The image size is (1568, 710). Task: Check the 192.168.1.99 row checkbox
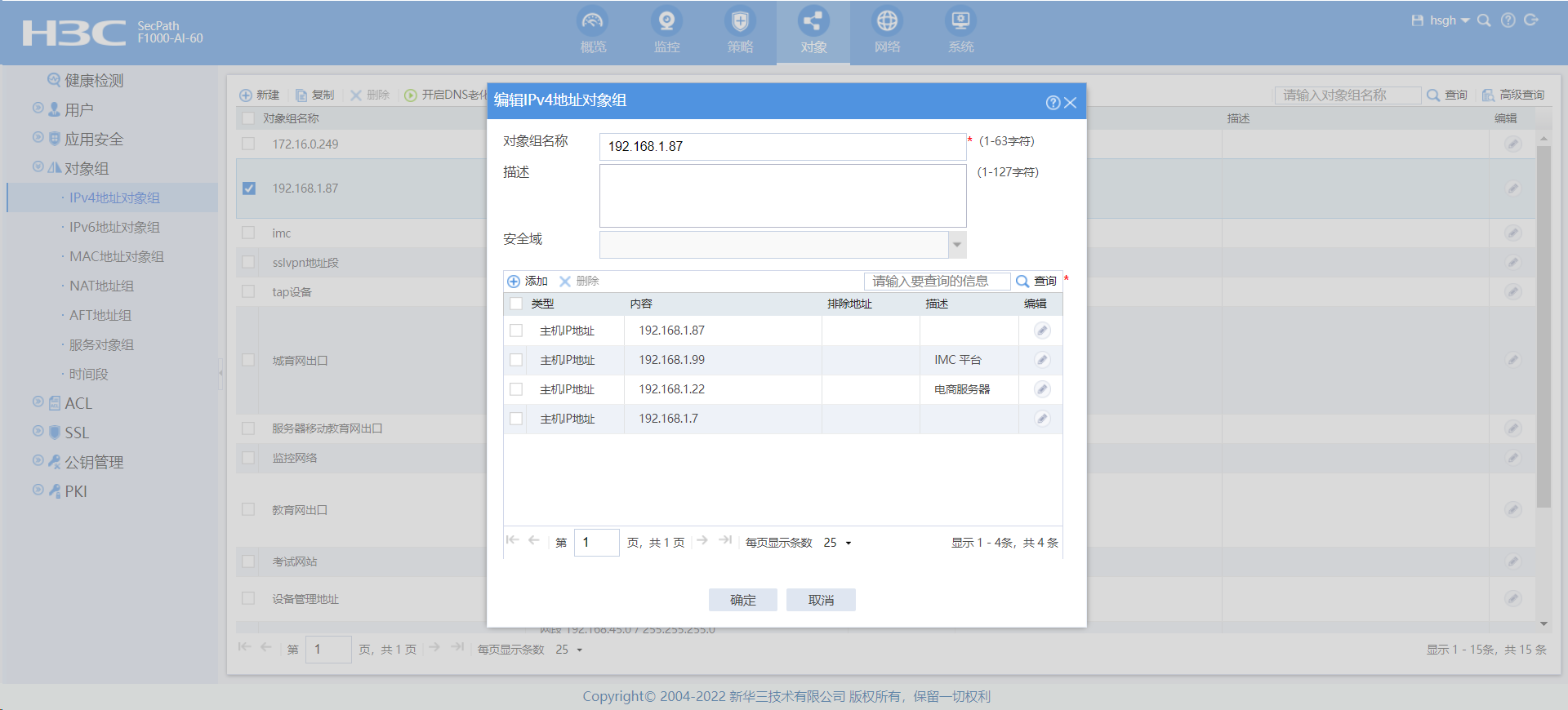click(516, 360)
